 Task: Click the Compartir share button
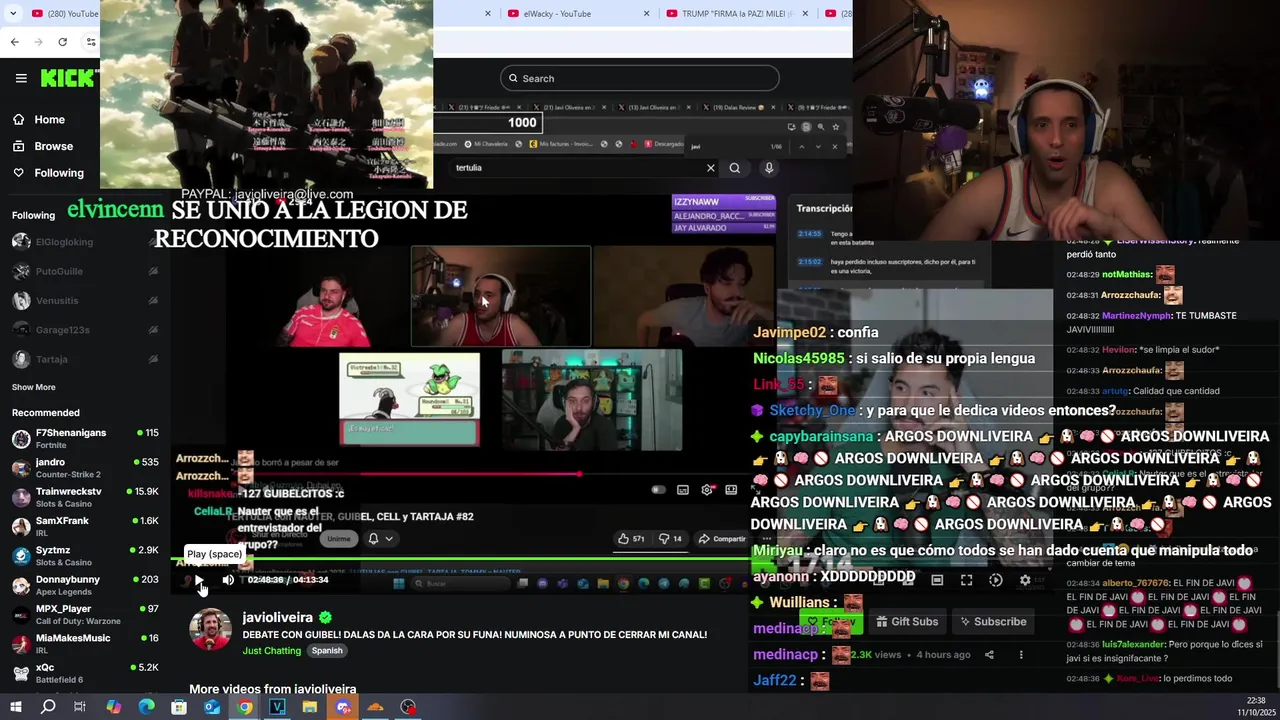[x=722, y=538]
